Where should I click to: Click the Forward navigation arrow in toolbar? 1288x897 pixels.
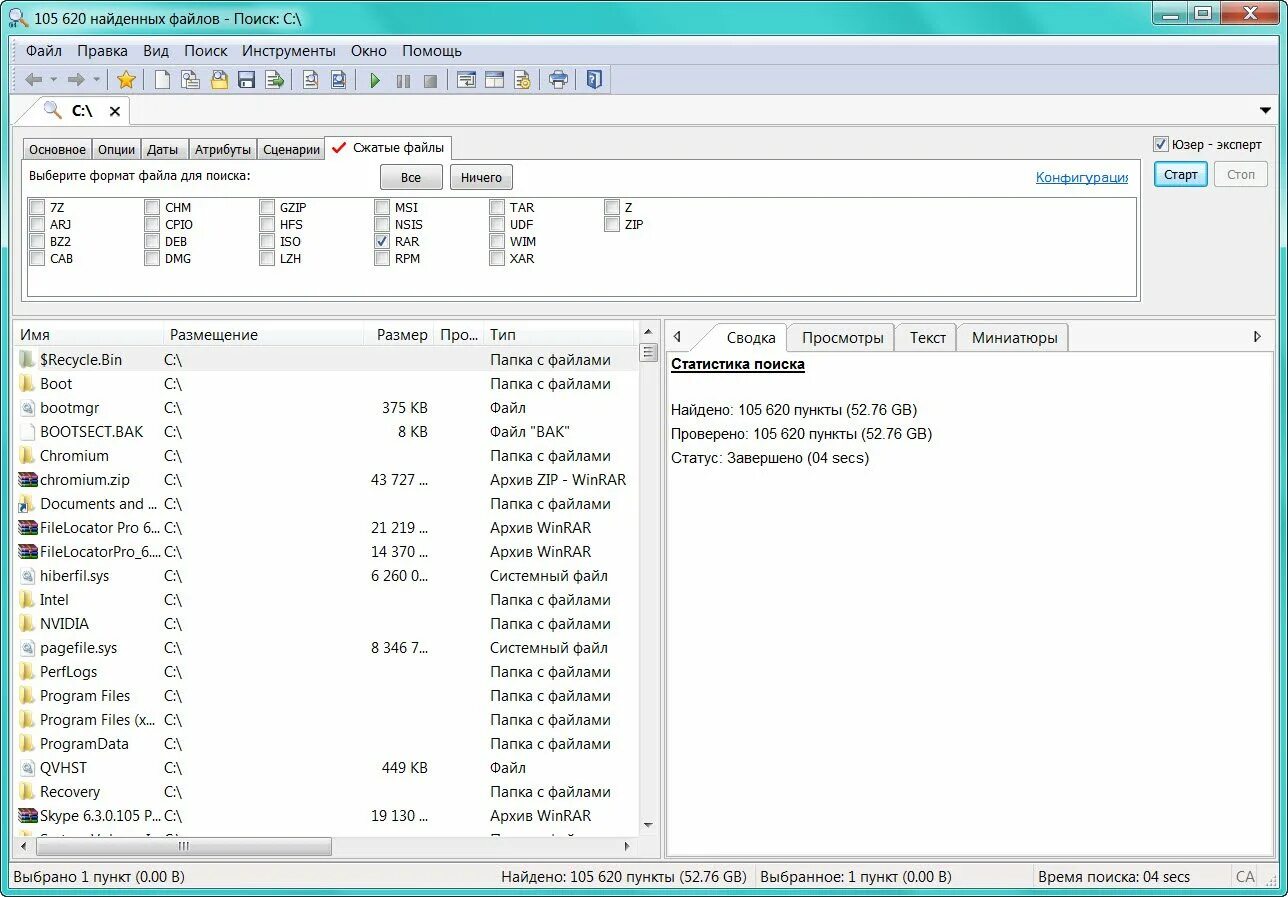point(76,80)
